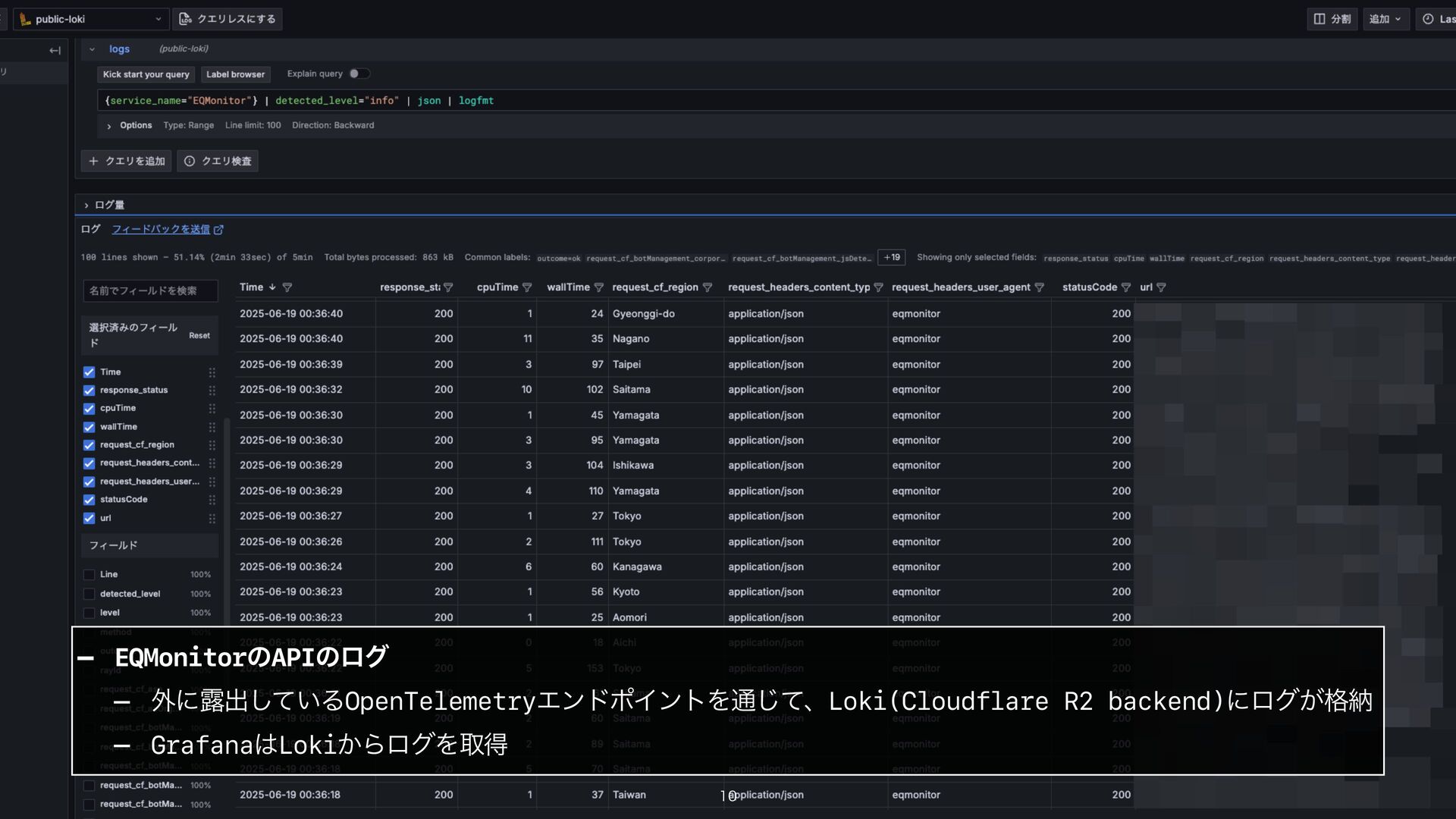Expand the ログ量 panel
The width and height of the screenshot is (1456, 819).
point(105,205)
